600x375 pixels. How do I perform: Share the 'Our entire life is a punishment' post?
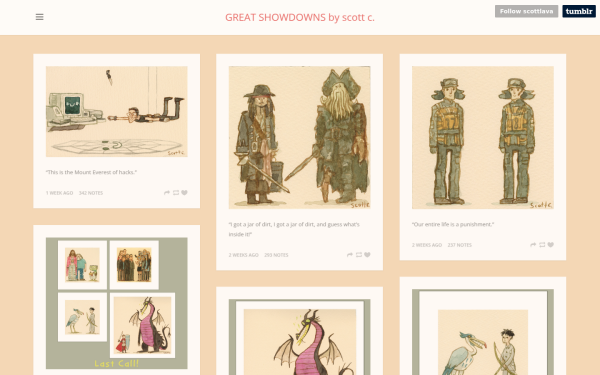[x=533, y=245]
